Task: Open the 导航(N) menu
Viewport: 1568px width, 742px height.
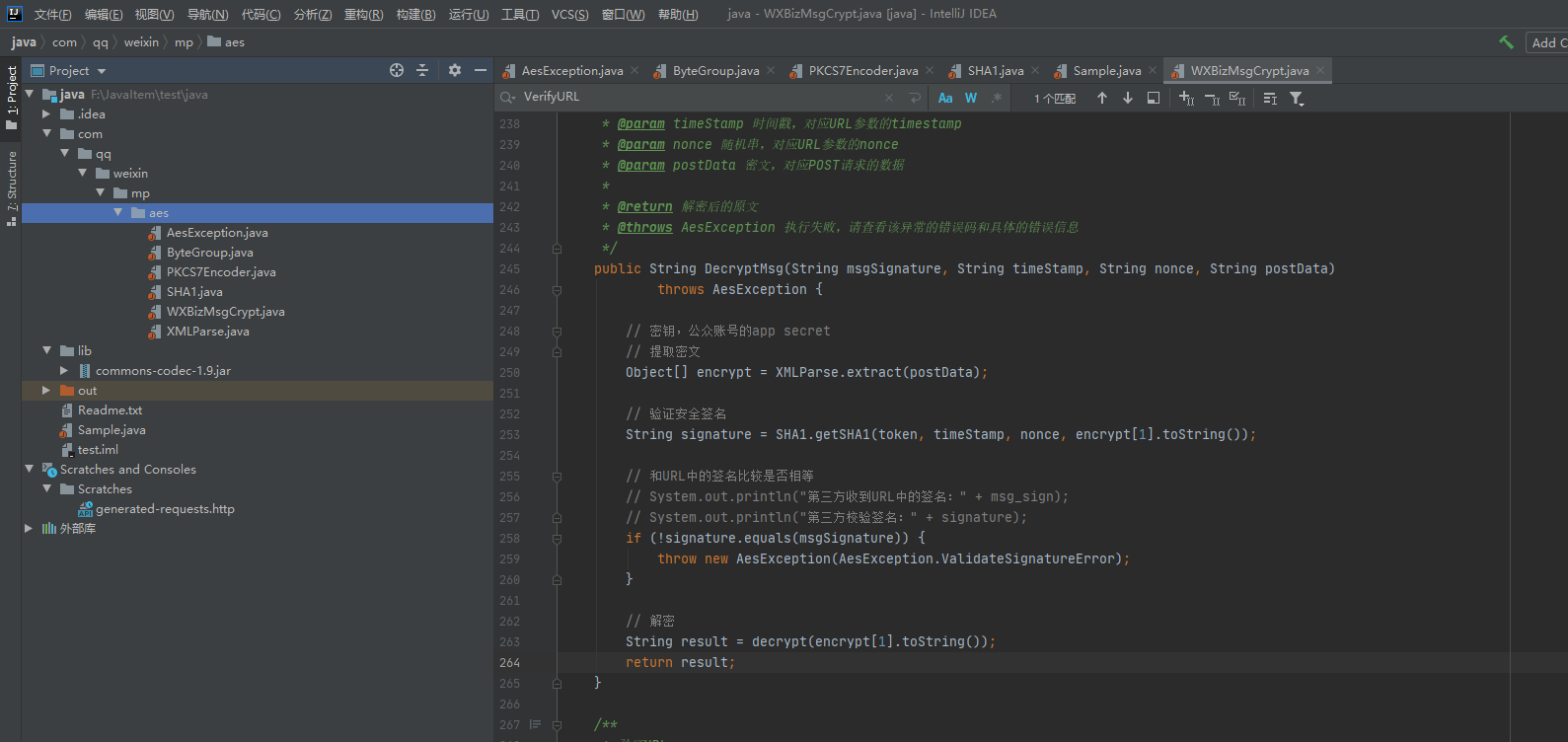Action: coord(207,14)
